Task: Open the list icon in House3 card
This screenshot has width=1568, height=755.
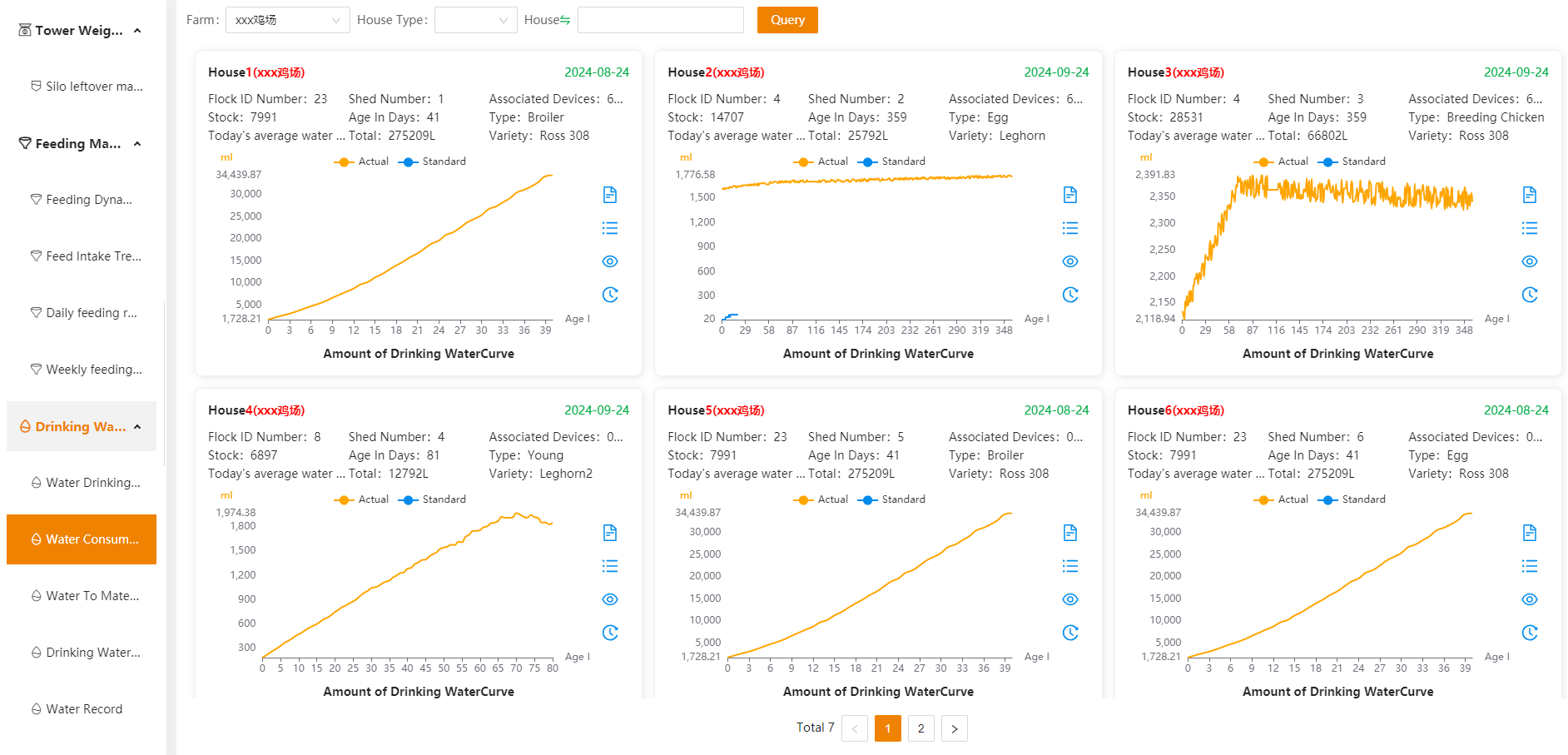Action: [1530, 228]
